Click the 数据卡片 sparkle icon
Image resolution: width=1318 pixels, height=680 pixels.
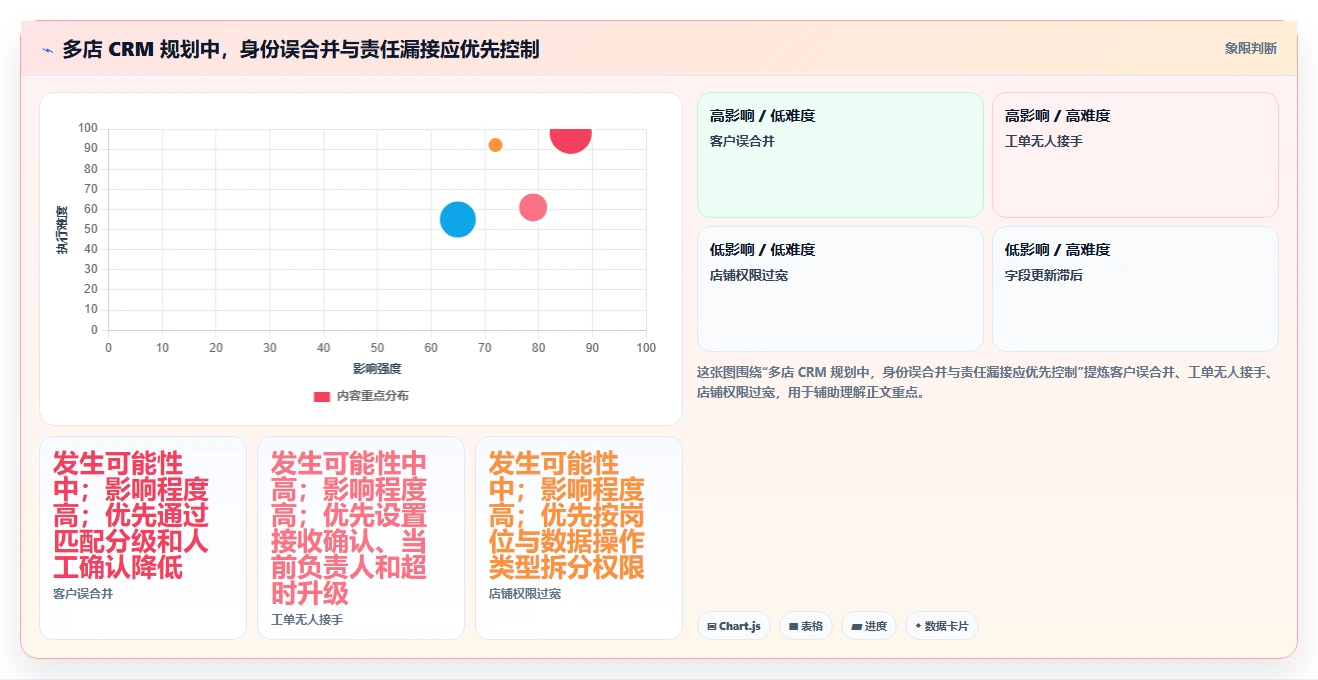coord(918,626)
